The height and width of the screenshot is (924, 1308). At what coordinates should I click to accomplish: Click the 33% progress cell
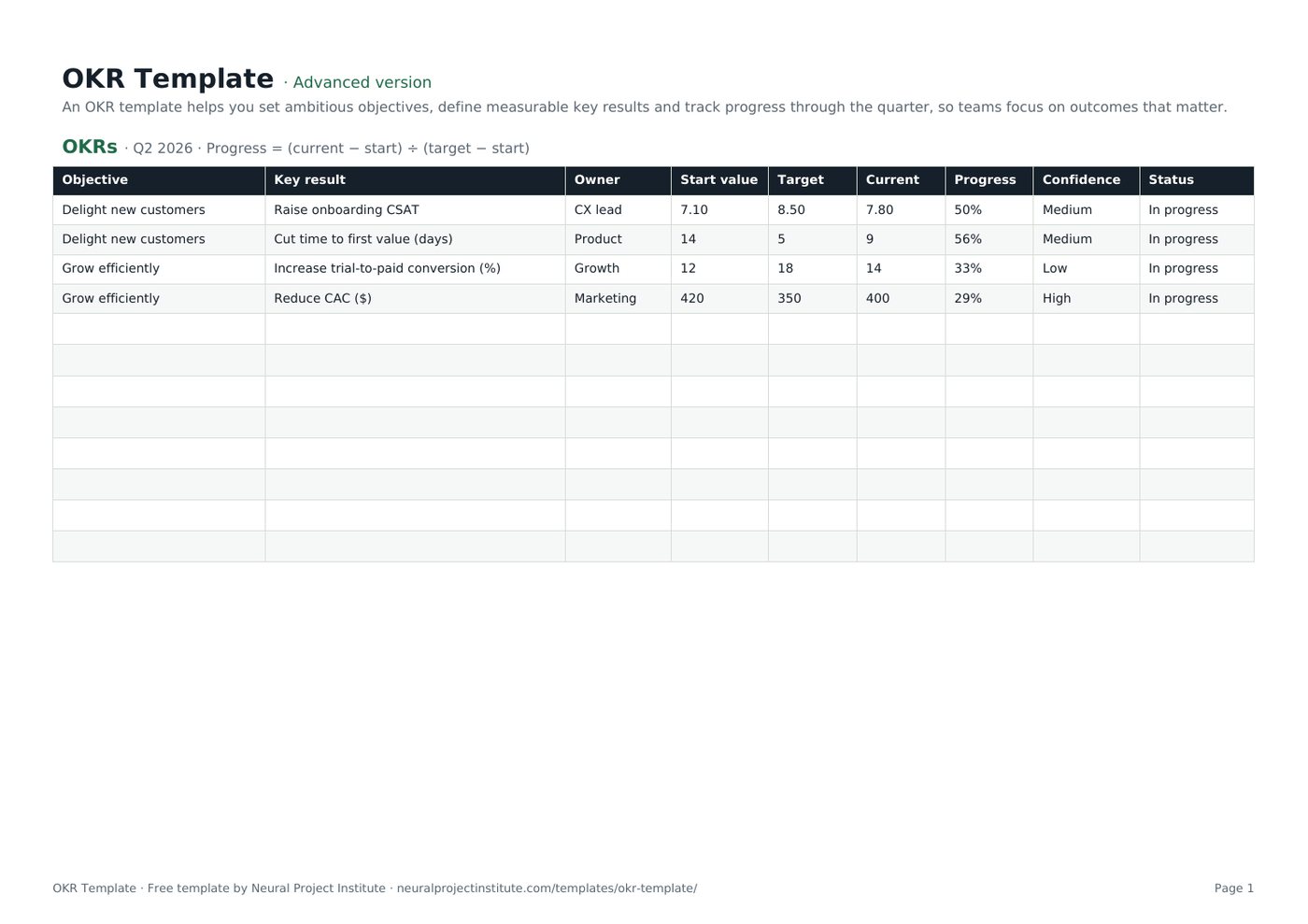pyautogui.click(x=988, y=269)
